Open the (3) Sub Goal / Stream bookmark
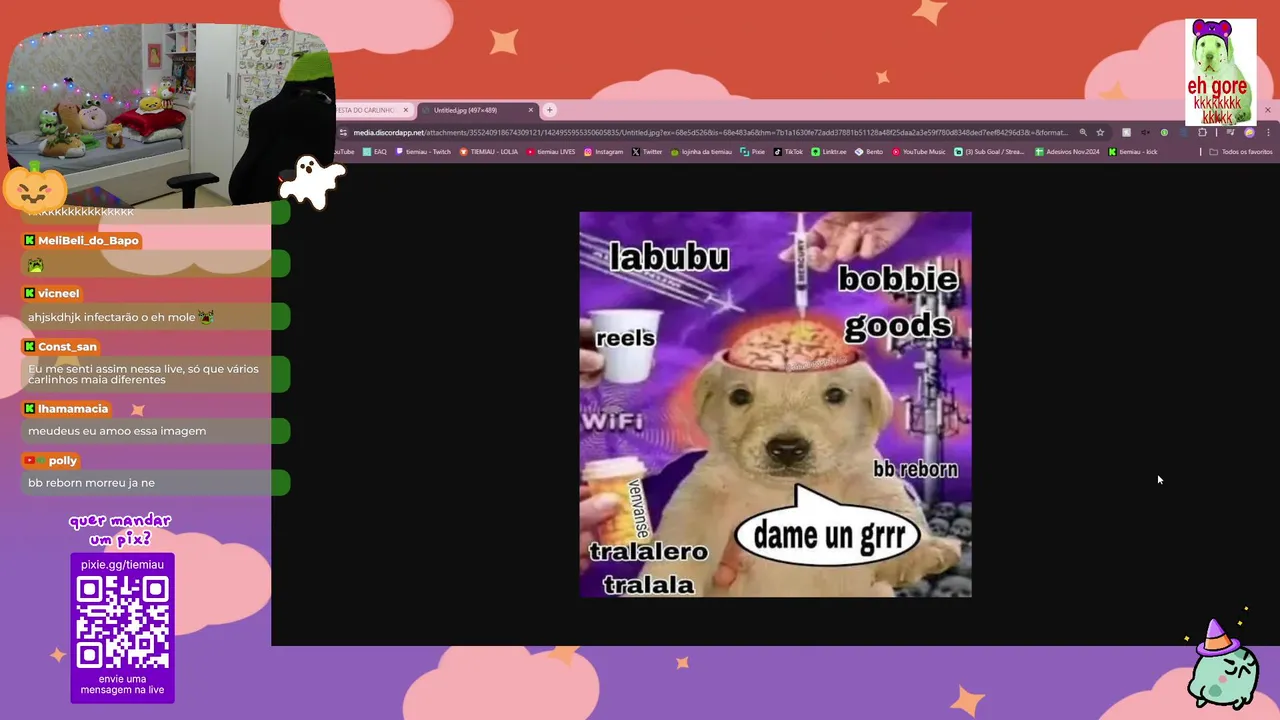Screen dimensions: 1280x720 pos(989,152)
